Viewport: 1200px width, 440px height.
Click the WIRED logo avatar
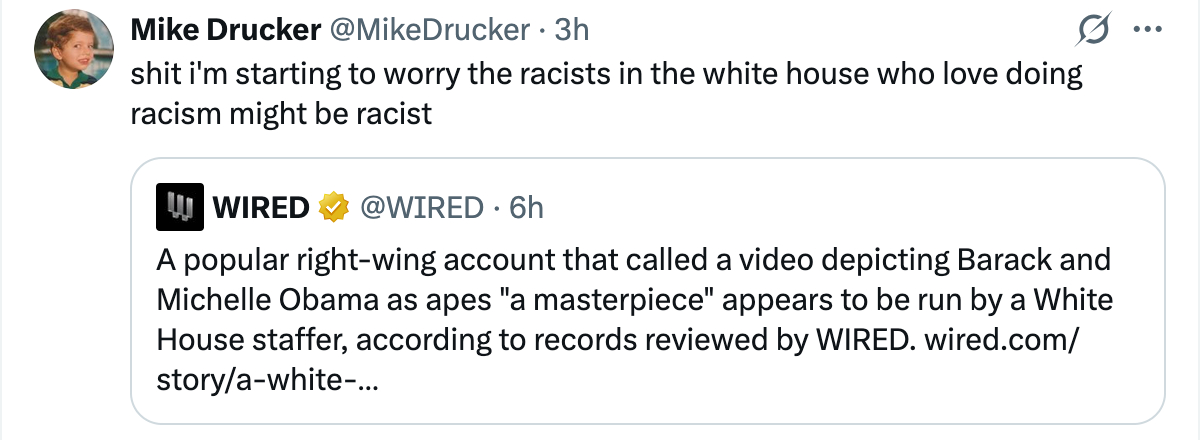(181, 207)
